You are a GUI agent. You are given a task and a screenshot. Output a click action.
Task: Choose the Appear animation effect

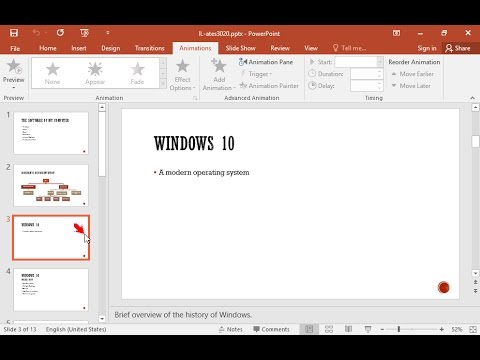click(95, 73)
